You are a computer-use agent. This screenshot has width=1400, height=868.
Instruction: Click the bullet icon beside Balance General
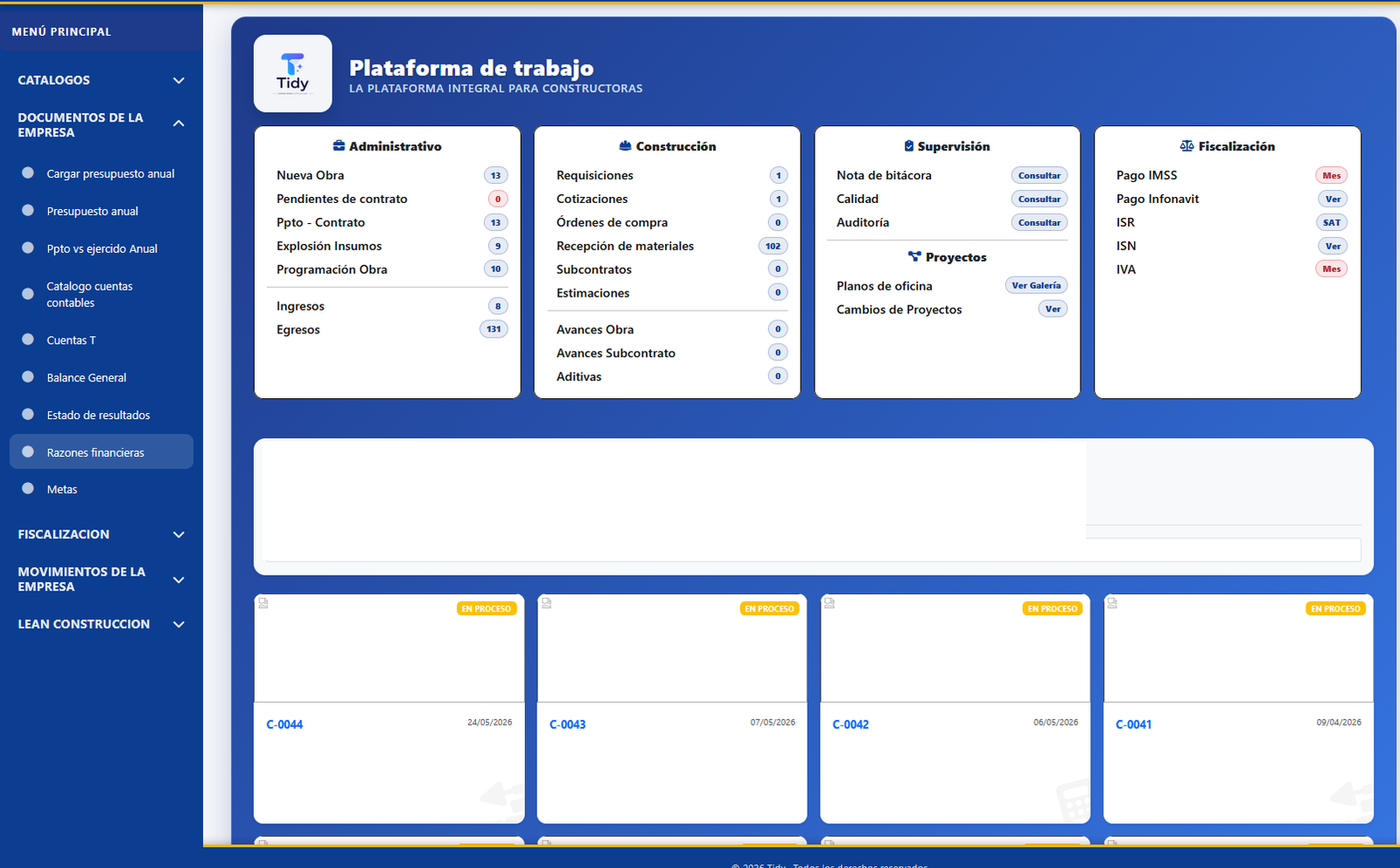(x=28, y=377)
